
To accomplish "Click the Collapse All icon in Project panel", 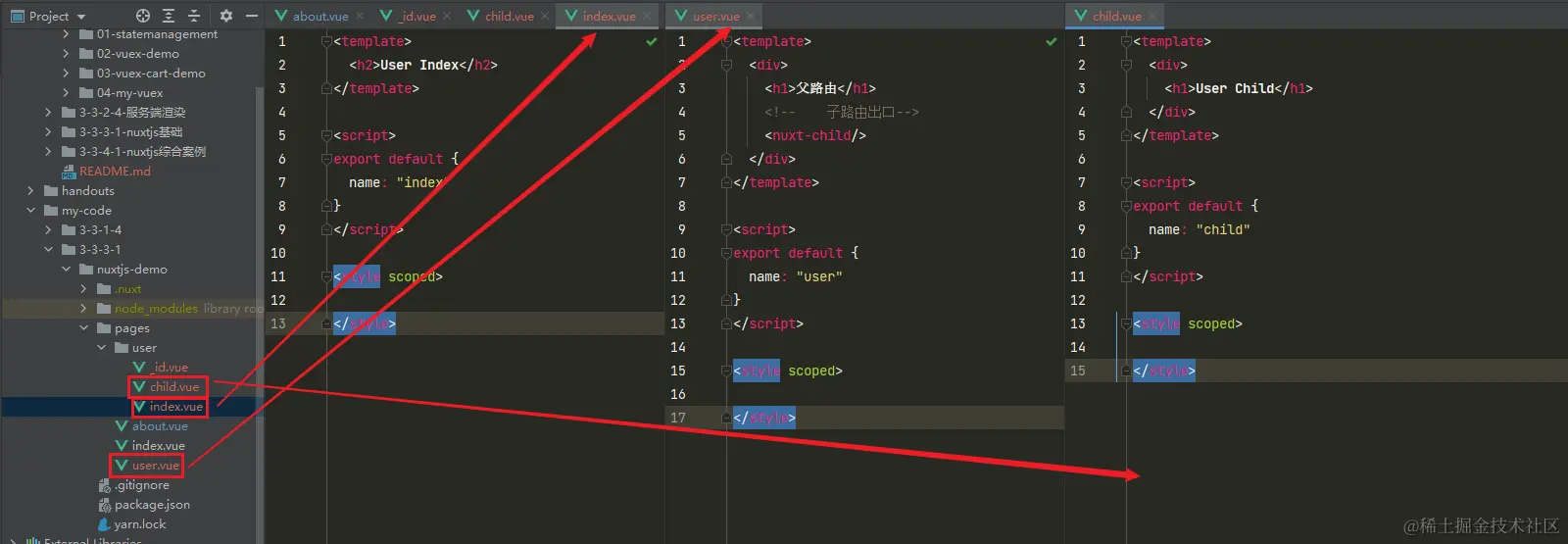I will 194,16.
